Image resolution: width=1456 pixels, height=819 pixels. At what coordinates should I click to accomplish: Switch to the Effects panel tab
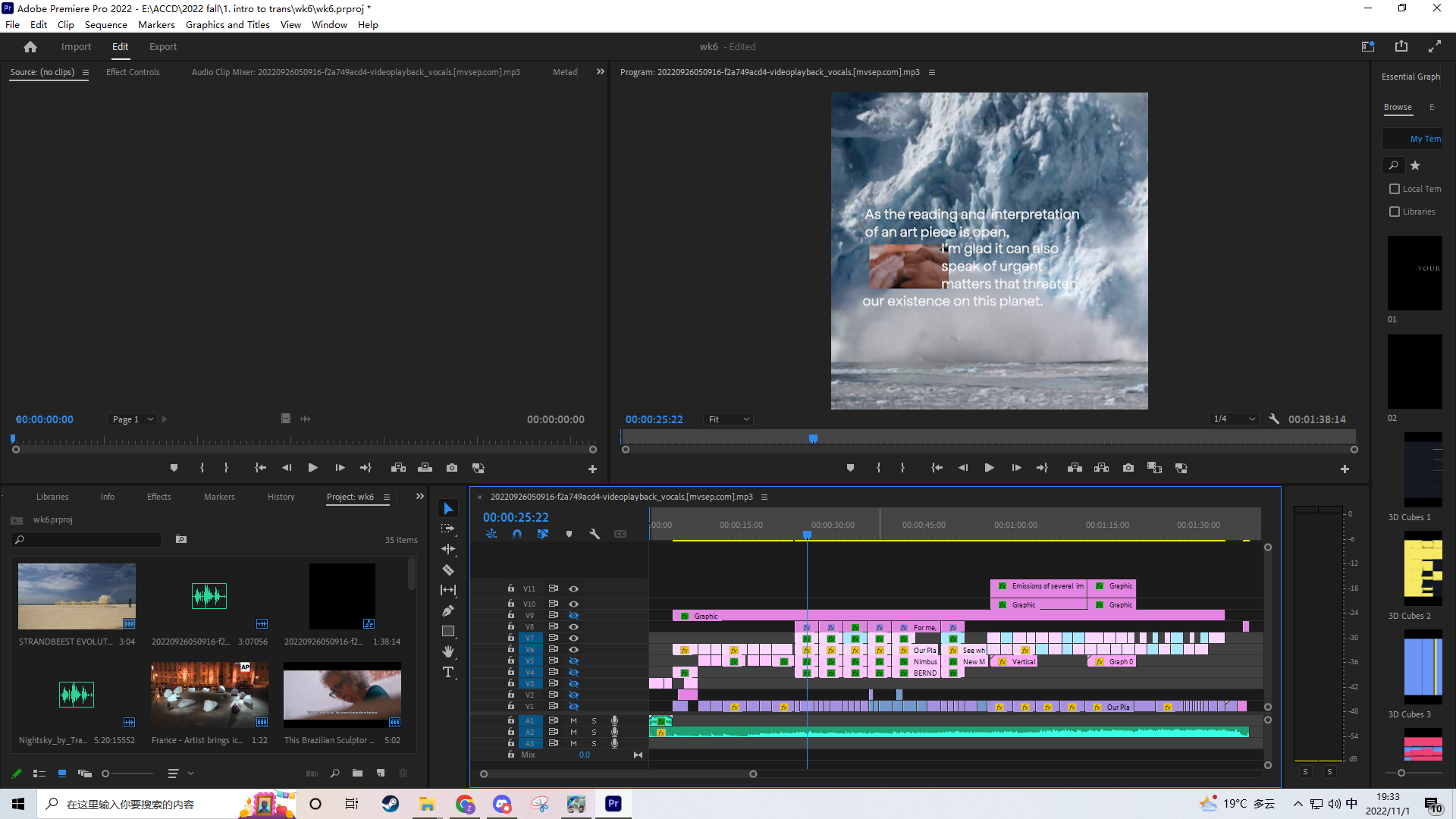158,497
